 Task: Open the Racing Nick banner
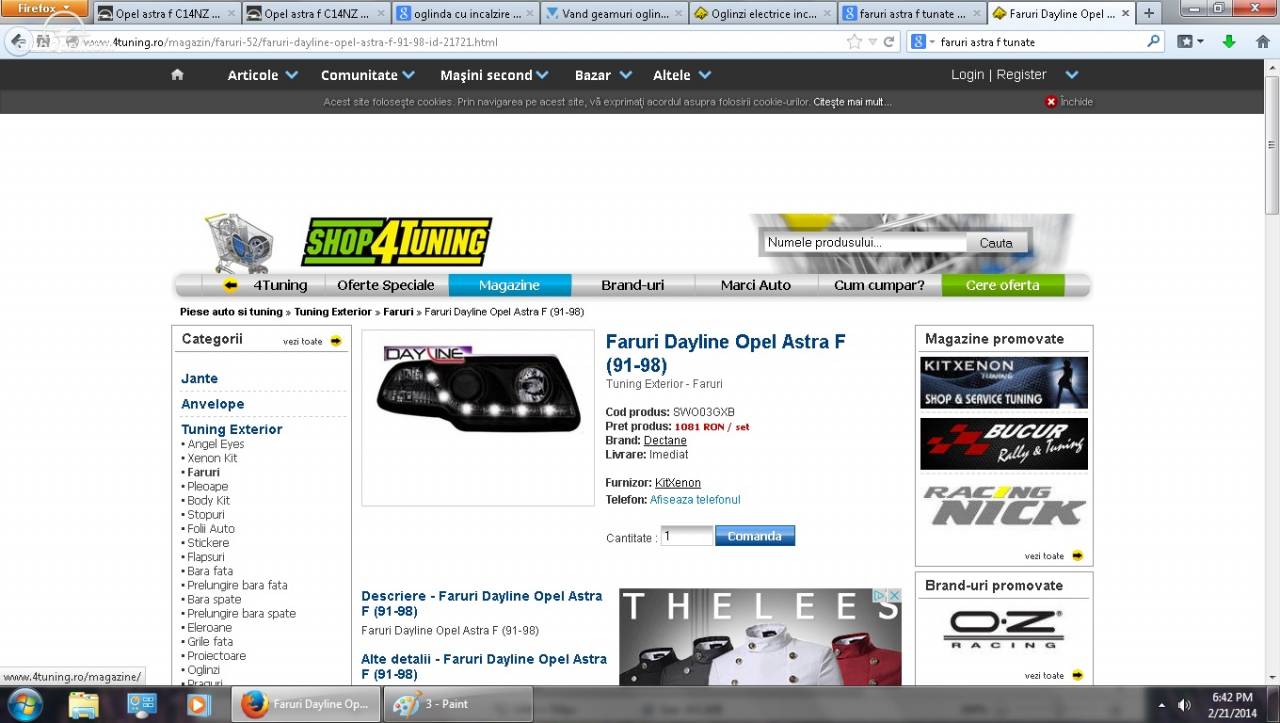[x=1004, y=505]
